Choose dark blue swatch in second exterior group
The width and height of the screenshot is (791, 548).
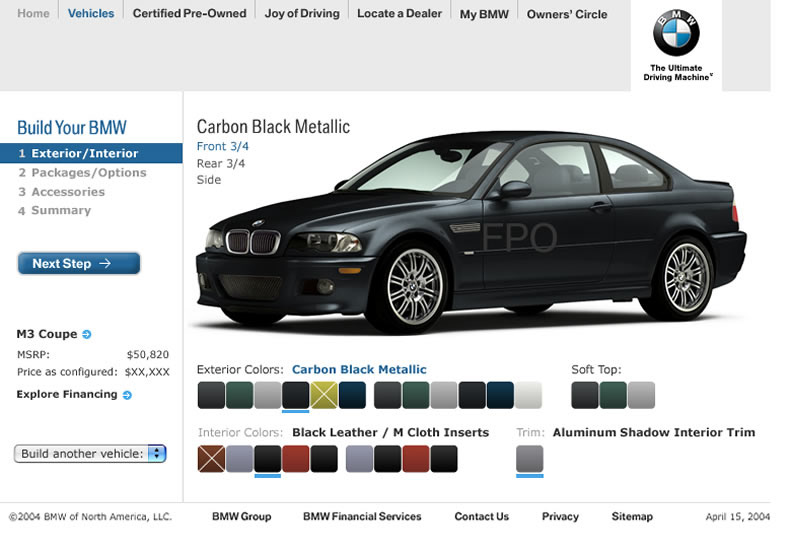(x=500, y=395)
